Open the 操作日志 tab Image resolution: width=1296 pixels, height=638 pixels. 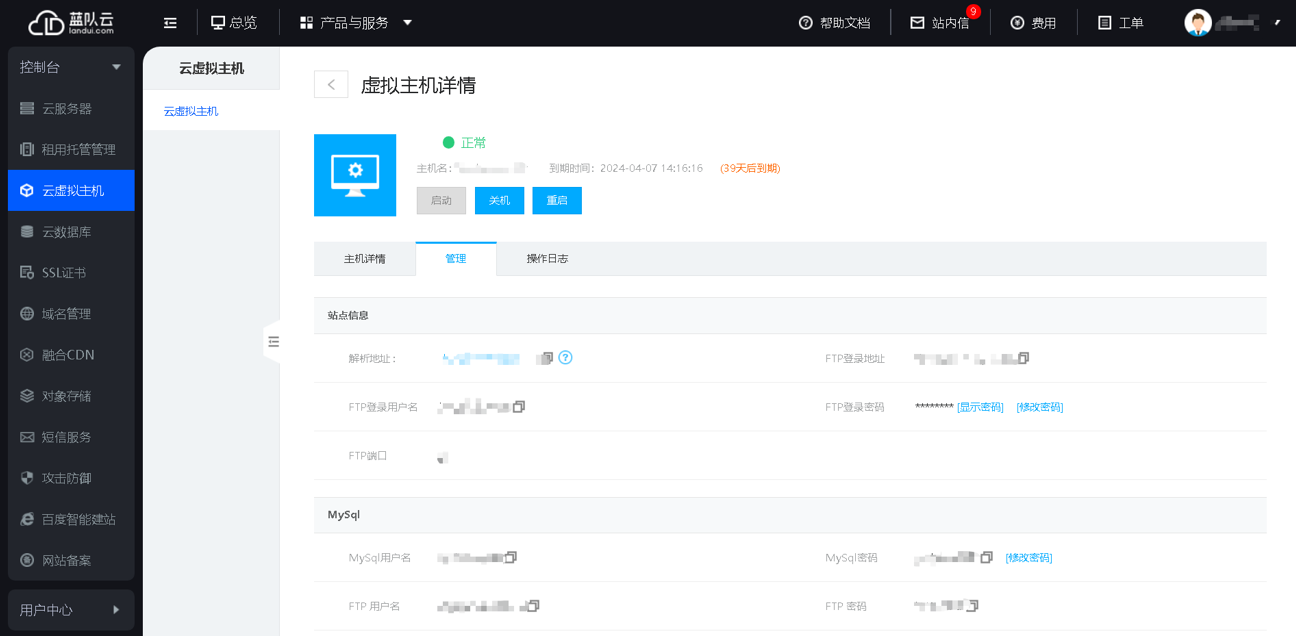click(x=548, y=258)
